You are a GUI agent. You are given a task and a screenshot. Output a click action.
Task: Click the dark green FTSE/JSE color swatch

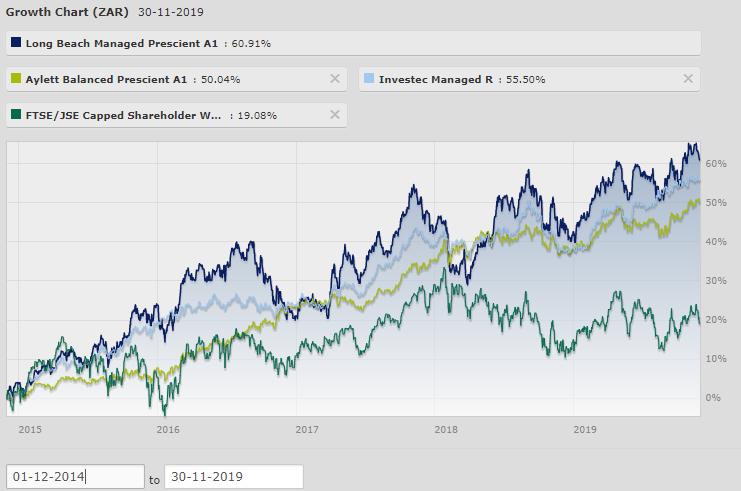pos(15,115)
